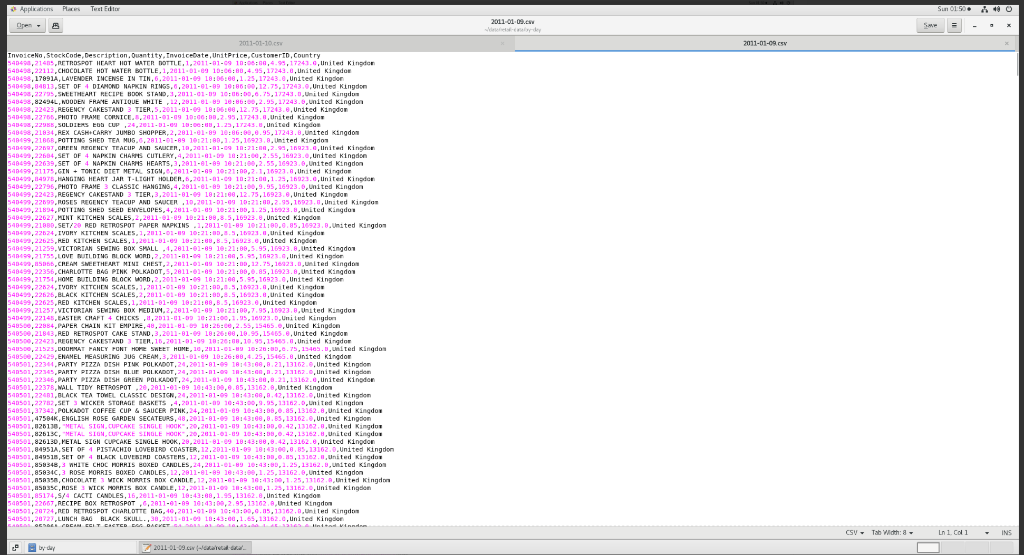Open the Ln 1, Col 1 position dropdown
The height and width of the screenshot is (555, 1024).
pyautogui.click(x=963, y=533)
